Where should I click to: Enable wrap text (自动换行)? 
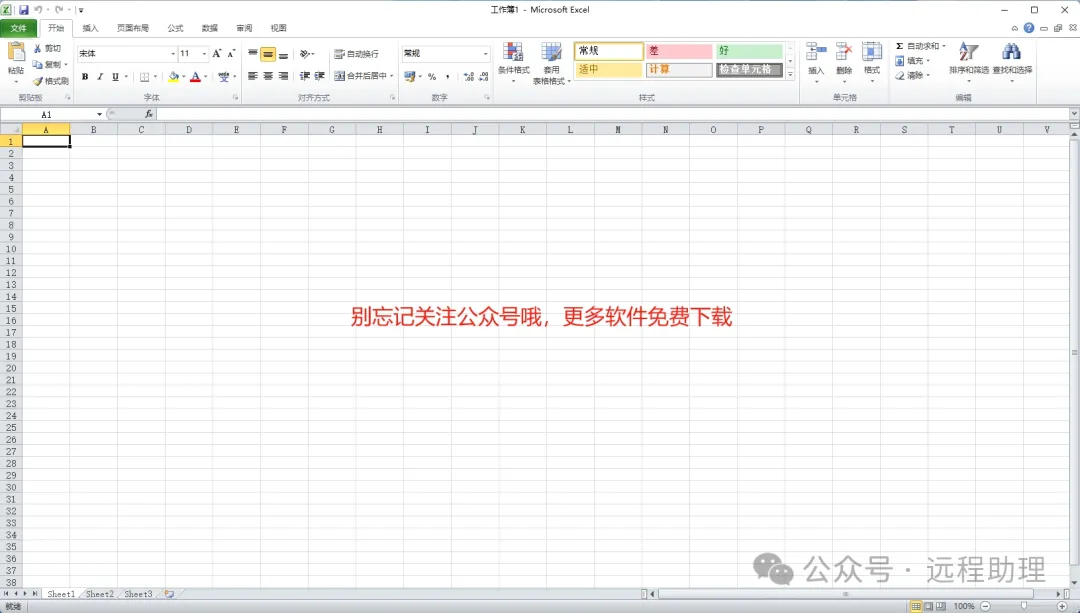coord(356,54)
